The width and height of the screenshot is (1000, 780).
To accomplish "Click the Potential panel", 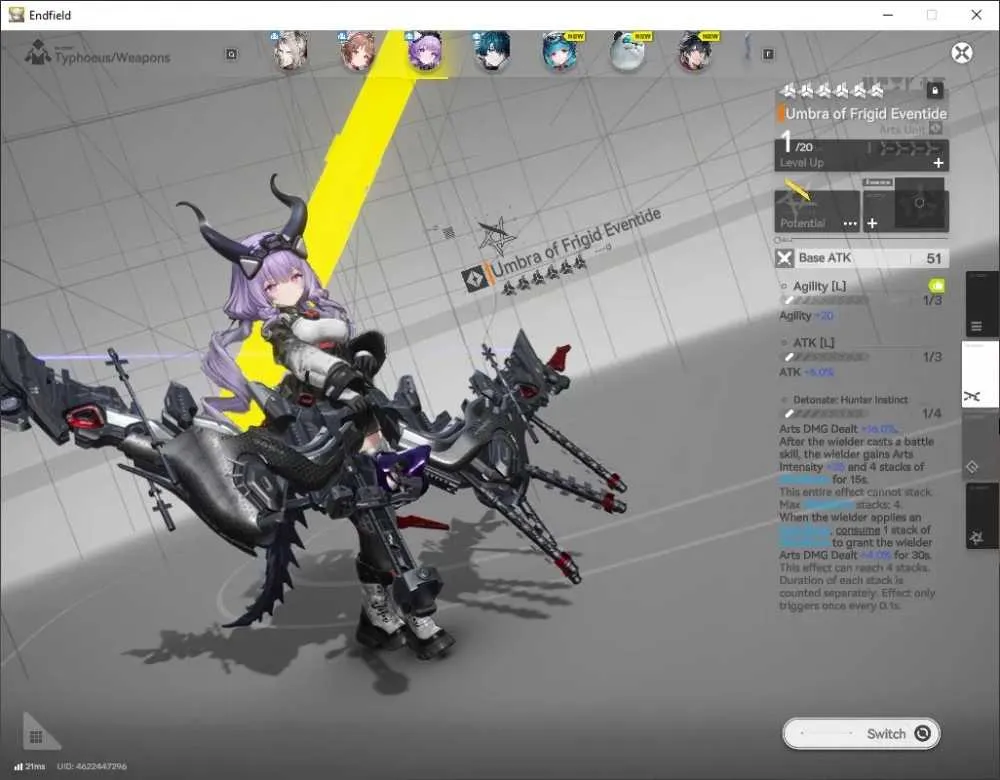I will (x=817, y=210).
